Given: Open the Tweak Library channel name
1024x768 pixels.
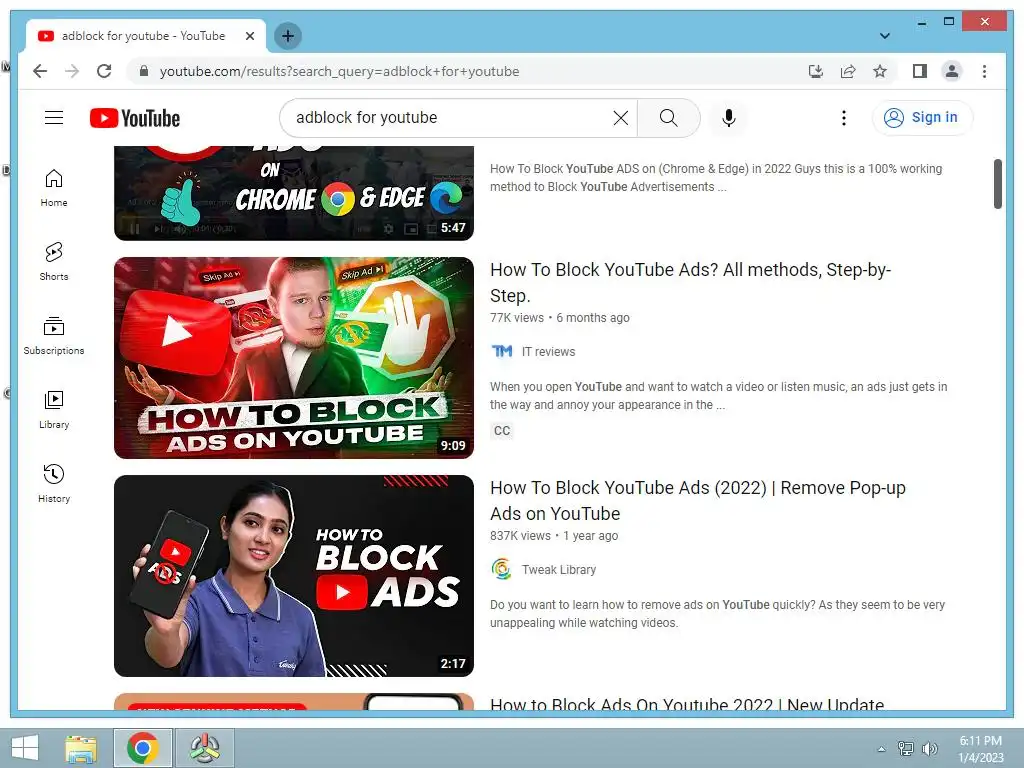Looking at the screenshot, I should (x=559, y=569).
